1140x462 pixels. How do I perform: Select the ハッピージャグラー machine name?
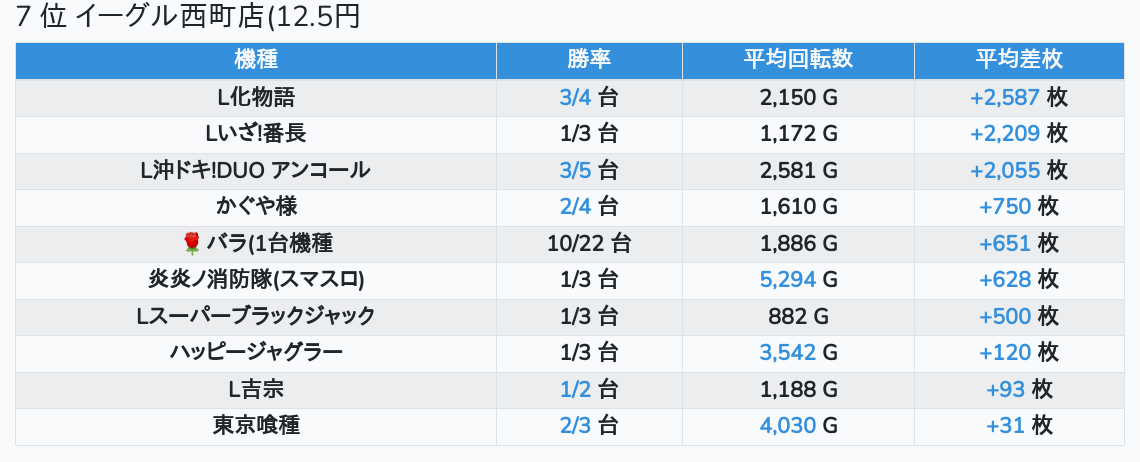click(256, 352)
